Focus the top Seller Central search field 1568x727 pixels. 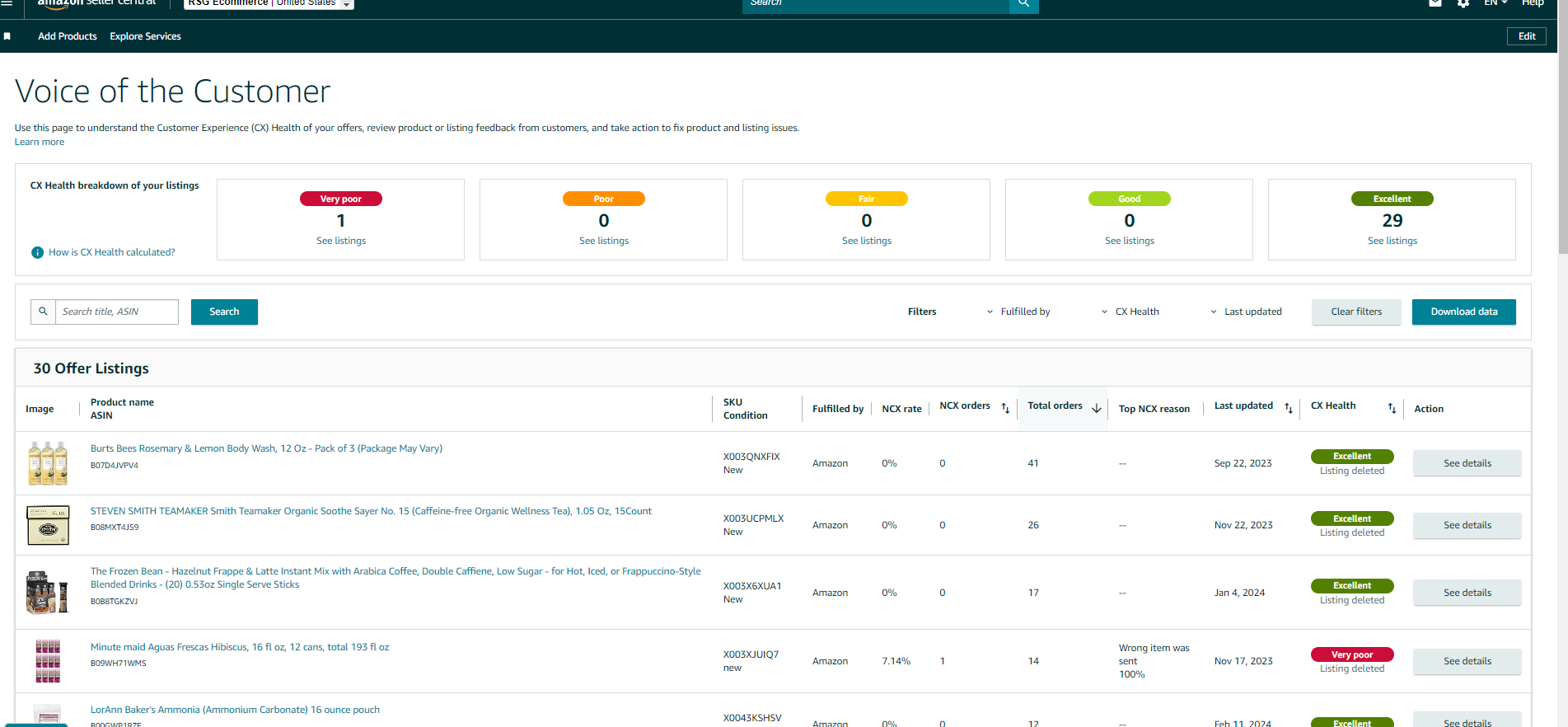point(876,5)
